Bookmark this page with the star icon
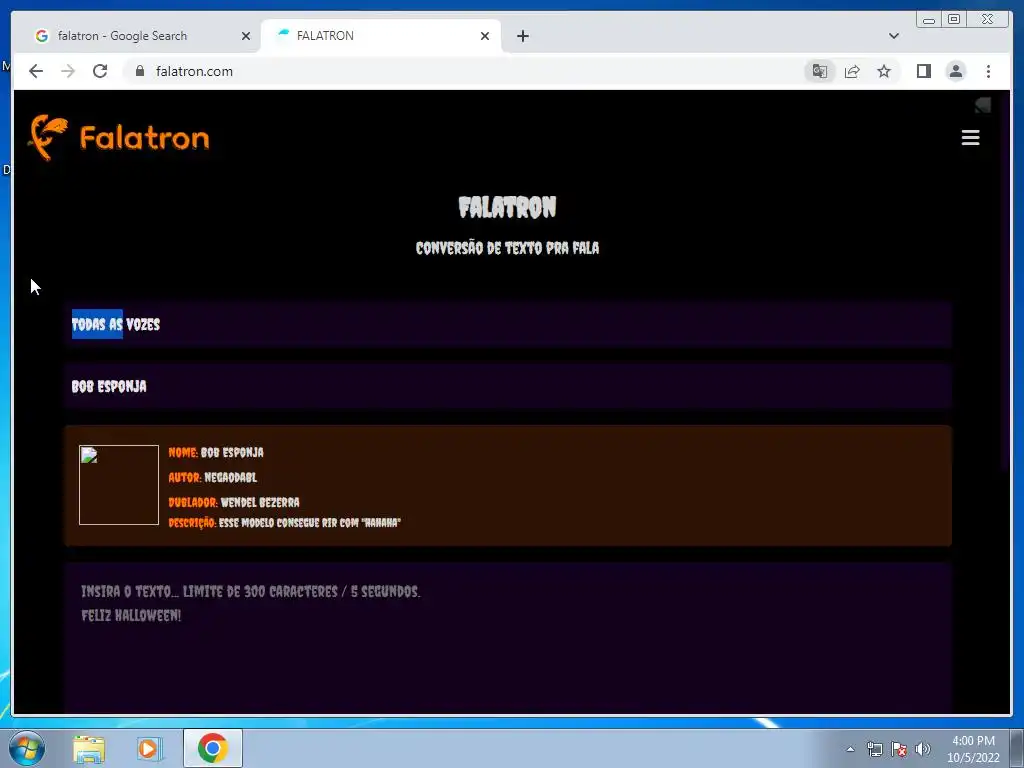The width and height of the screenshot is (1024, 768). tap(884, 71)
